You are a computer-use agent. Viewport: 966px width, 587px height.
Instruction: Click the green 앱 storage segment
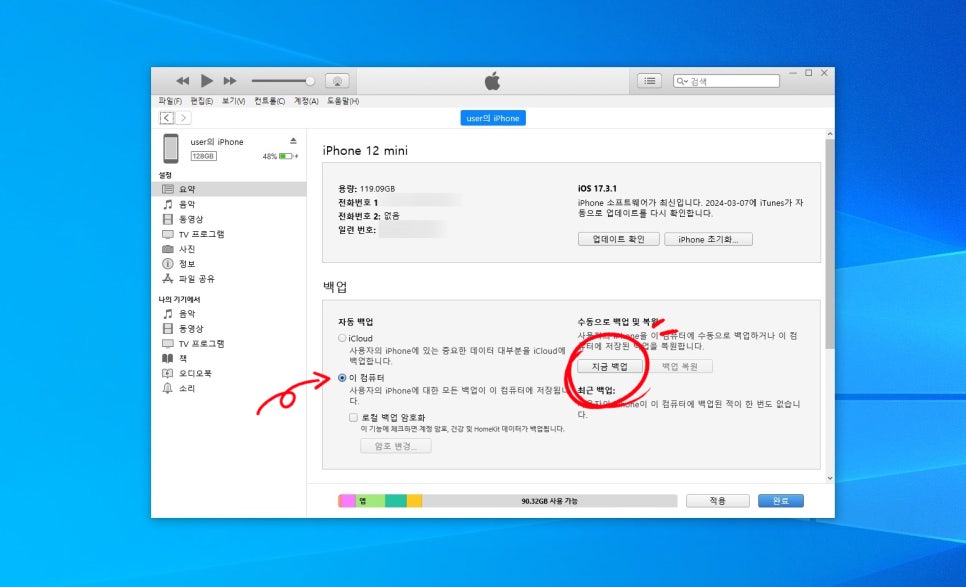[371, 501]
